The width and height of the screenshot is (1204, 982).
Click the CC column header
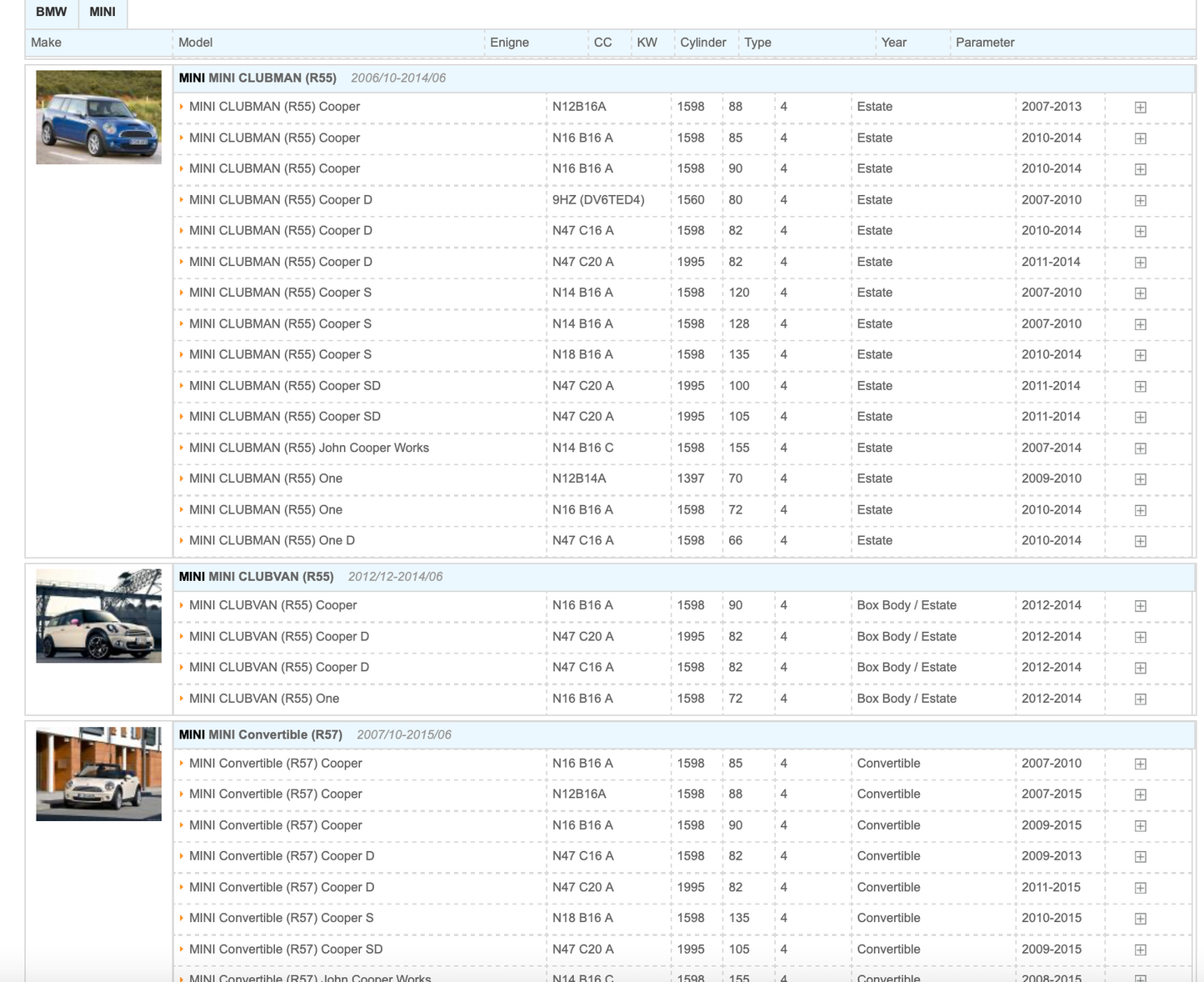602,43
